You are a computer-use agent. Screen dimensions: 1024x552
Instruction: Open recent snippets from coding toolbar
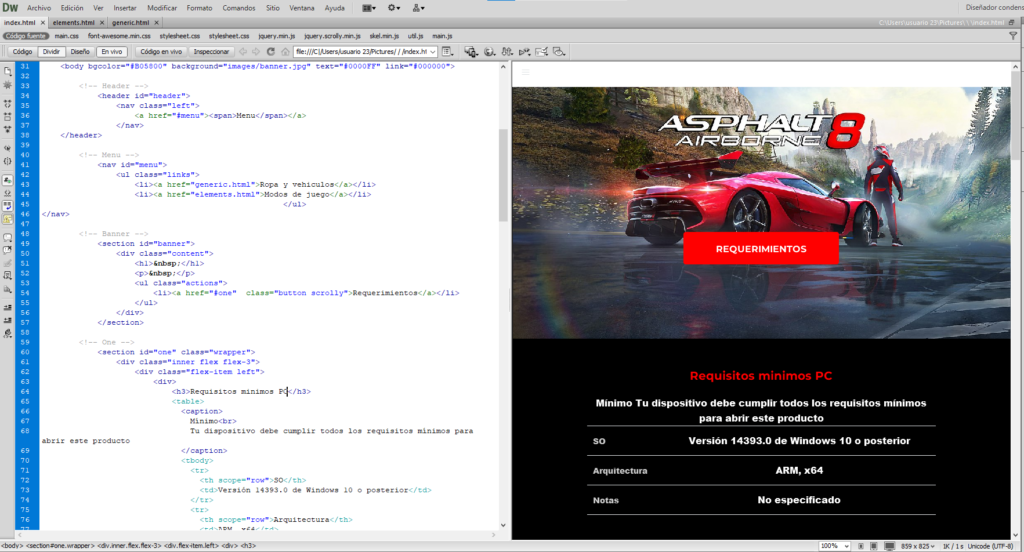coord(8,276)
